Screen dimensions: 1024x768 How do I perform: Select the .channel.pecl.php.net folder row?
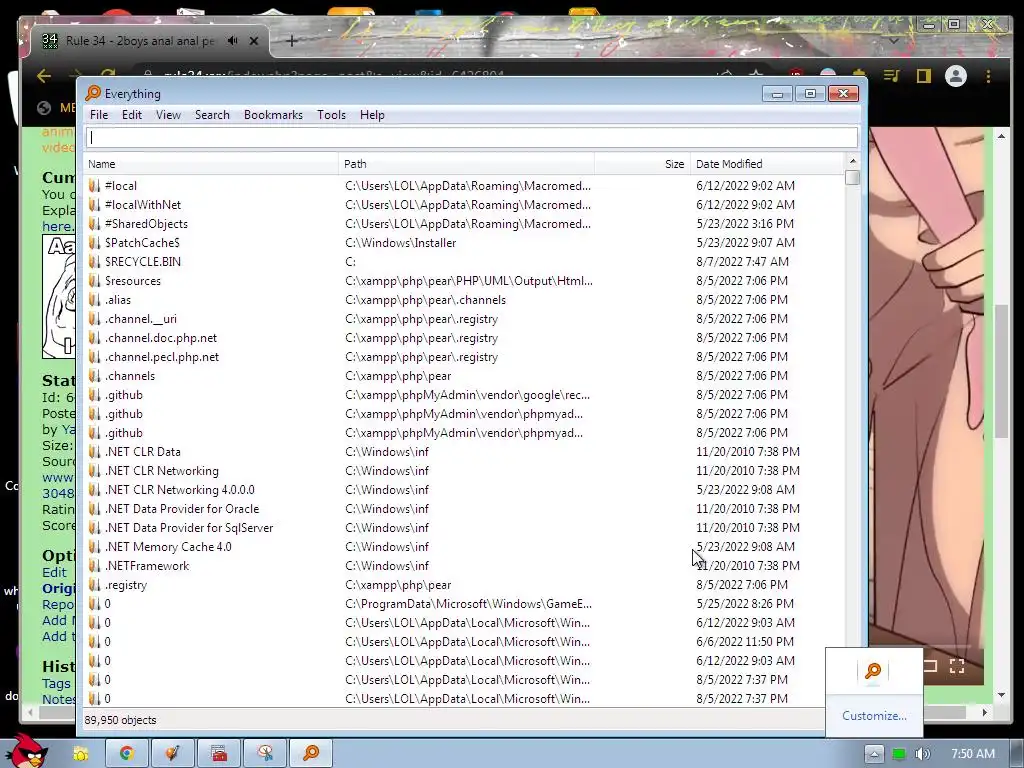pyautogui.click(x=464, y=357)
